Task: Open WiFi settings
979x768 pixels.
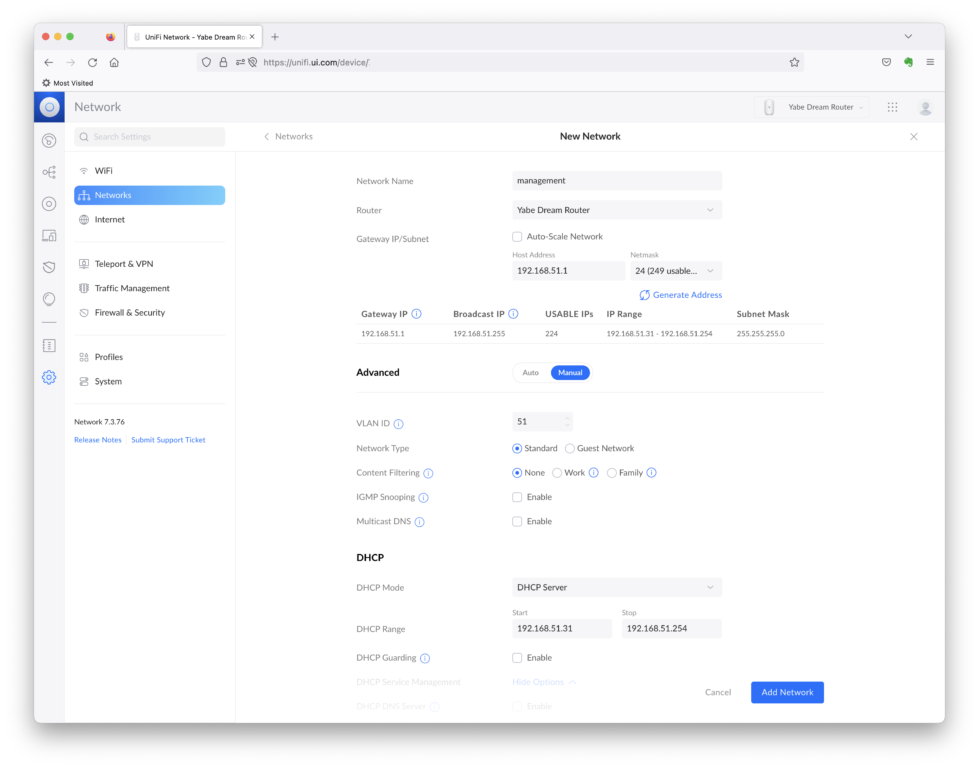Action: [149, 170]
